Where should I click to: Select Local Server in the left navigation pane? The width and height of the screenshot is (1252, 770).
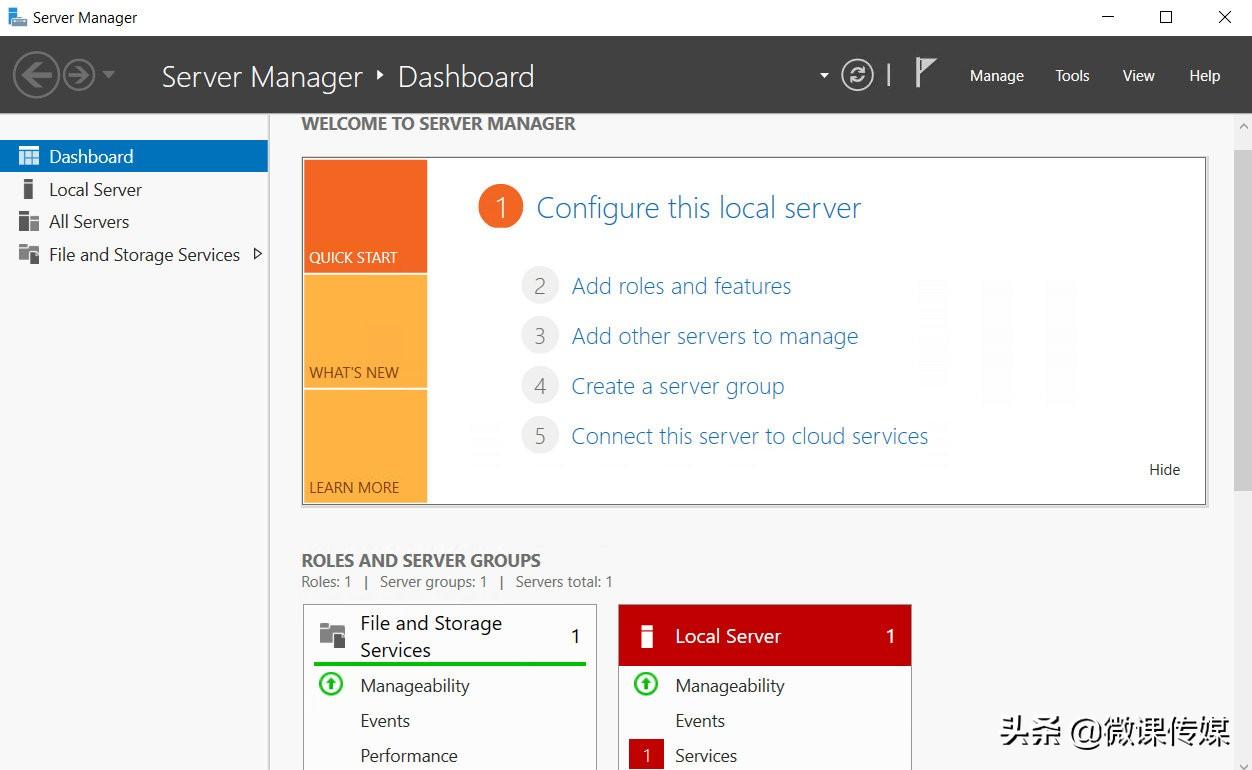point(134,189)
